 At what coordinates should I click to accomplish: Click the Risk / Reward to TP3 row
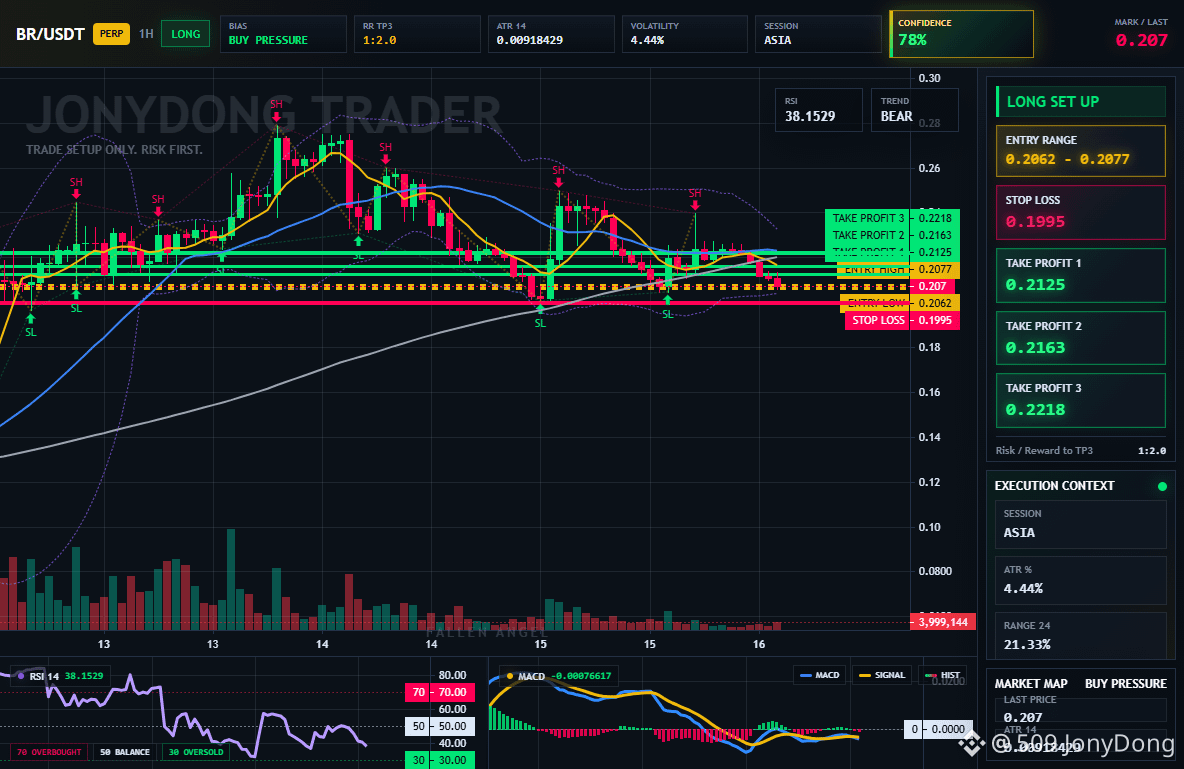point(1081,451)
